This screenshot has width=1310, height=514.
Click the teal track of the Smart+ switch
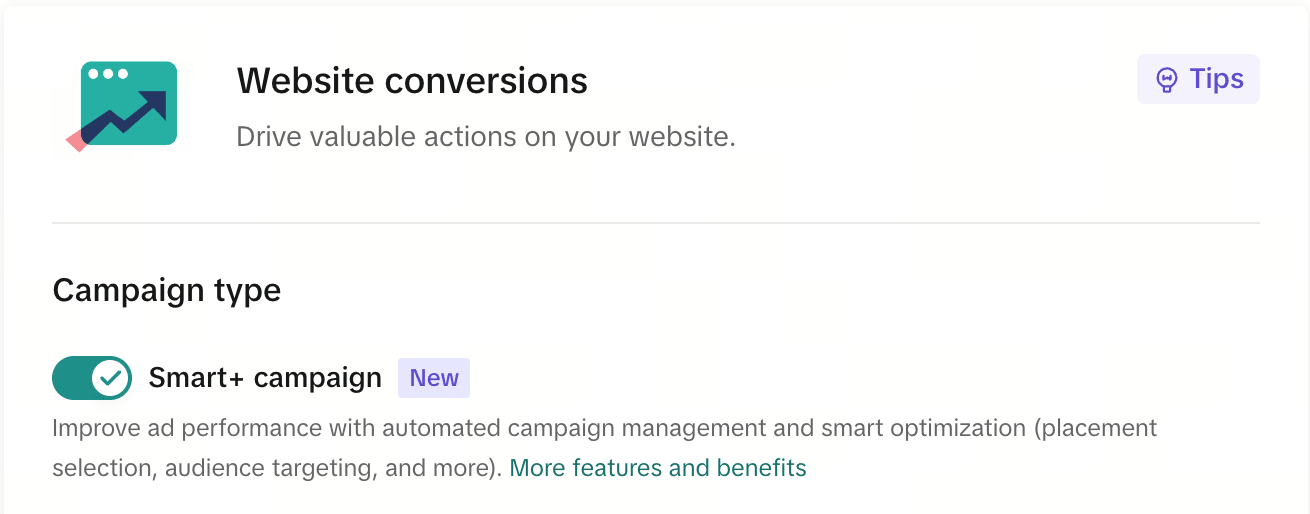(x=70, y=378)
